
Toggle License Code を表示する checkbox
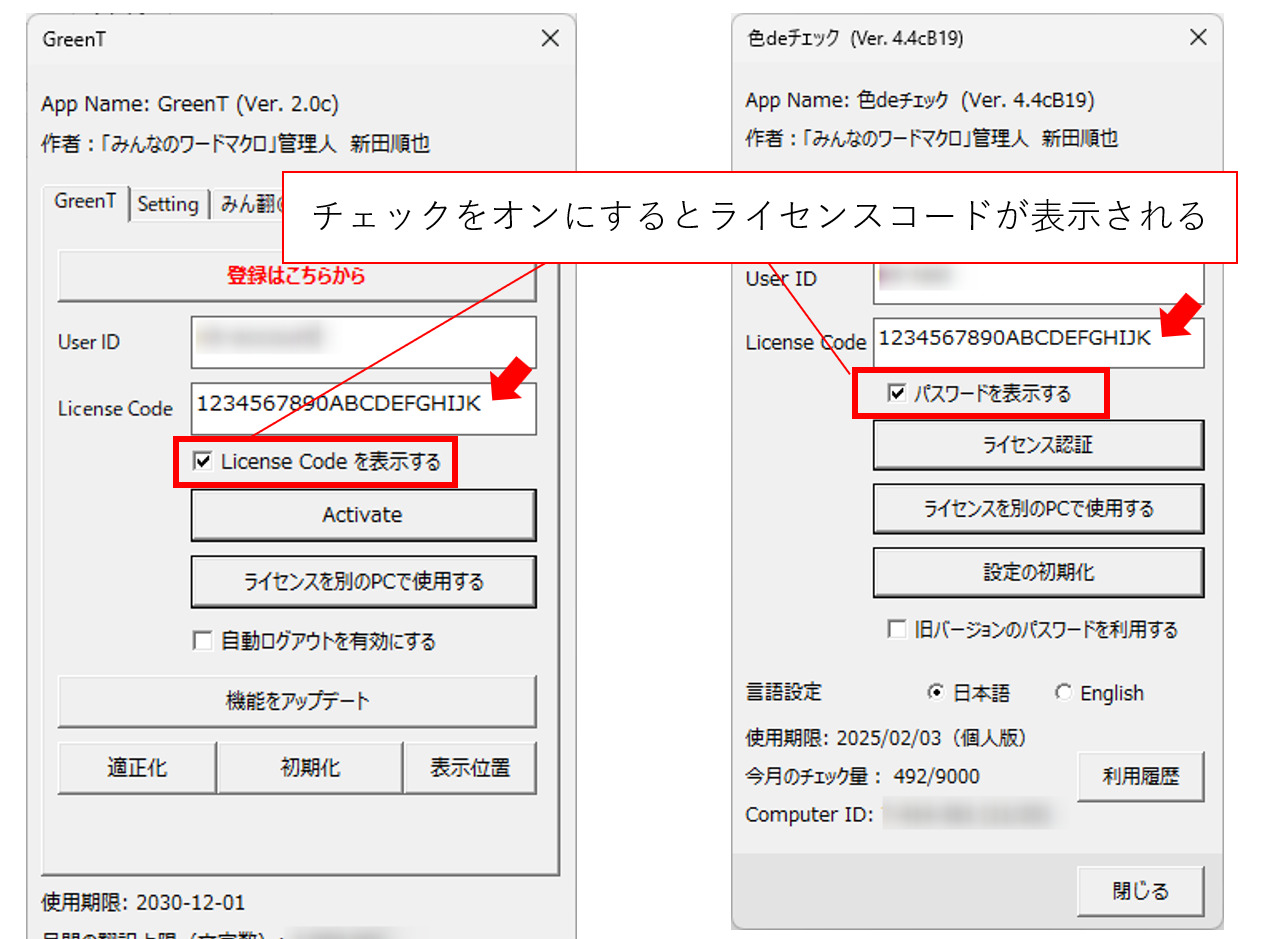pyautogui.click(x=203, y=461)
